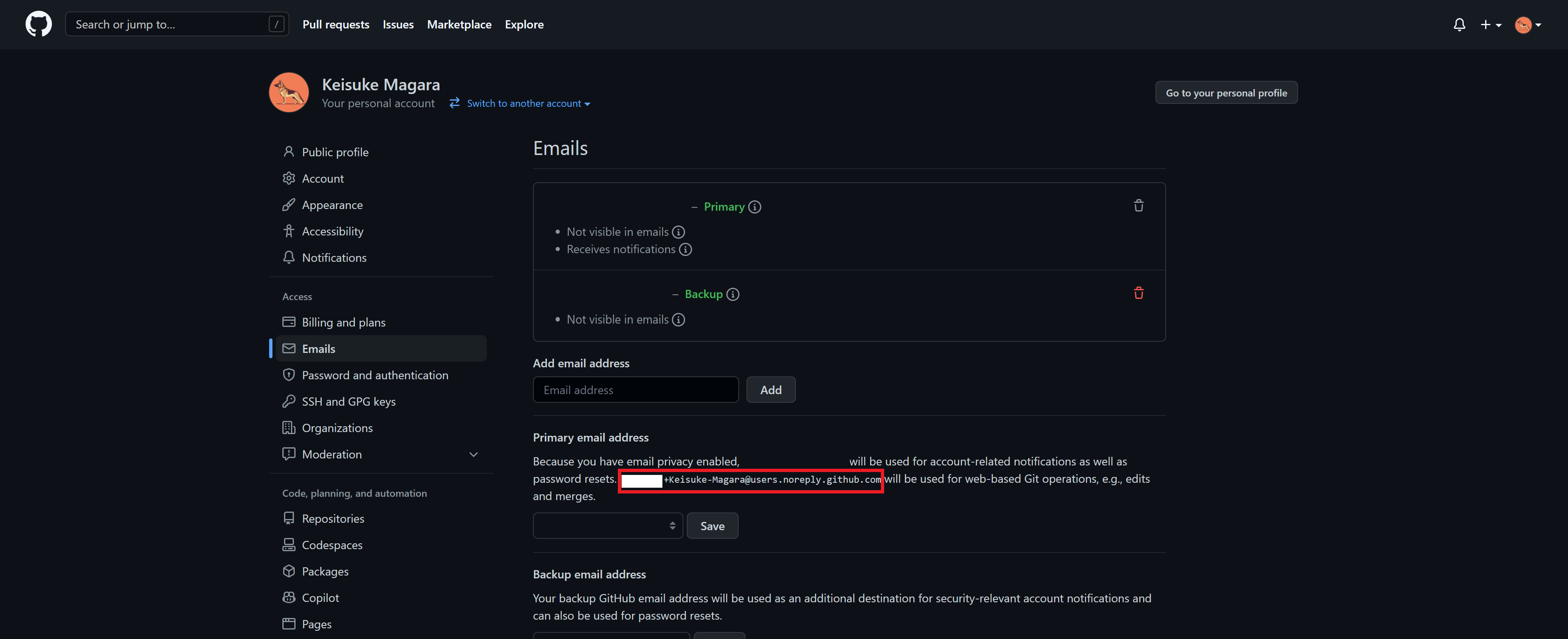Image resolution: width=1568 pixels, height=639 pixels.
Task: Open the Pull requests menu
Action: 336,24
